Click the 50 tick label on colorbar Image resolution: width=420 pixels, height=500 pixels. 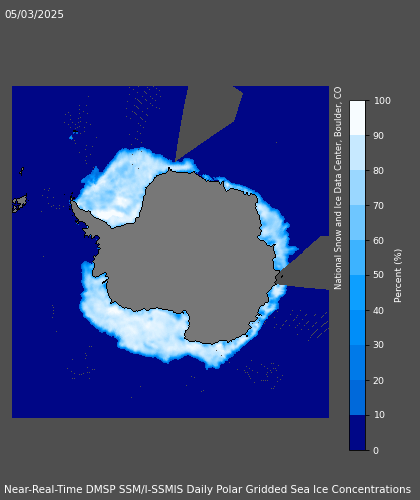tap(379, 275)
